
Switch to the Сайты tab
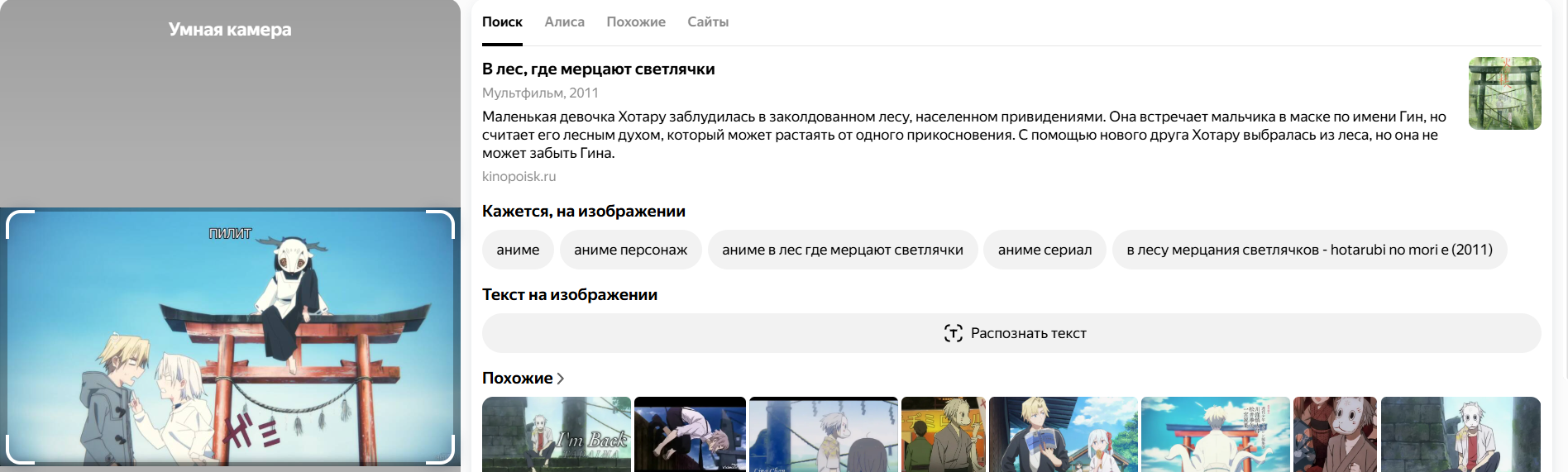coord(708,22)
